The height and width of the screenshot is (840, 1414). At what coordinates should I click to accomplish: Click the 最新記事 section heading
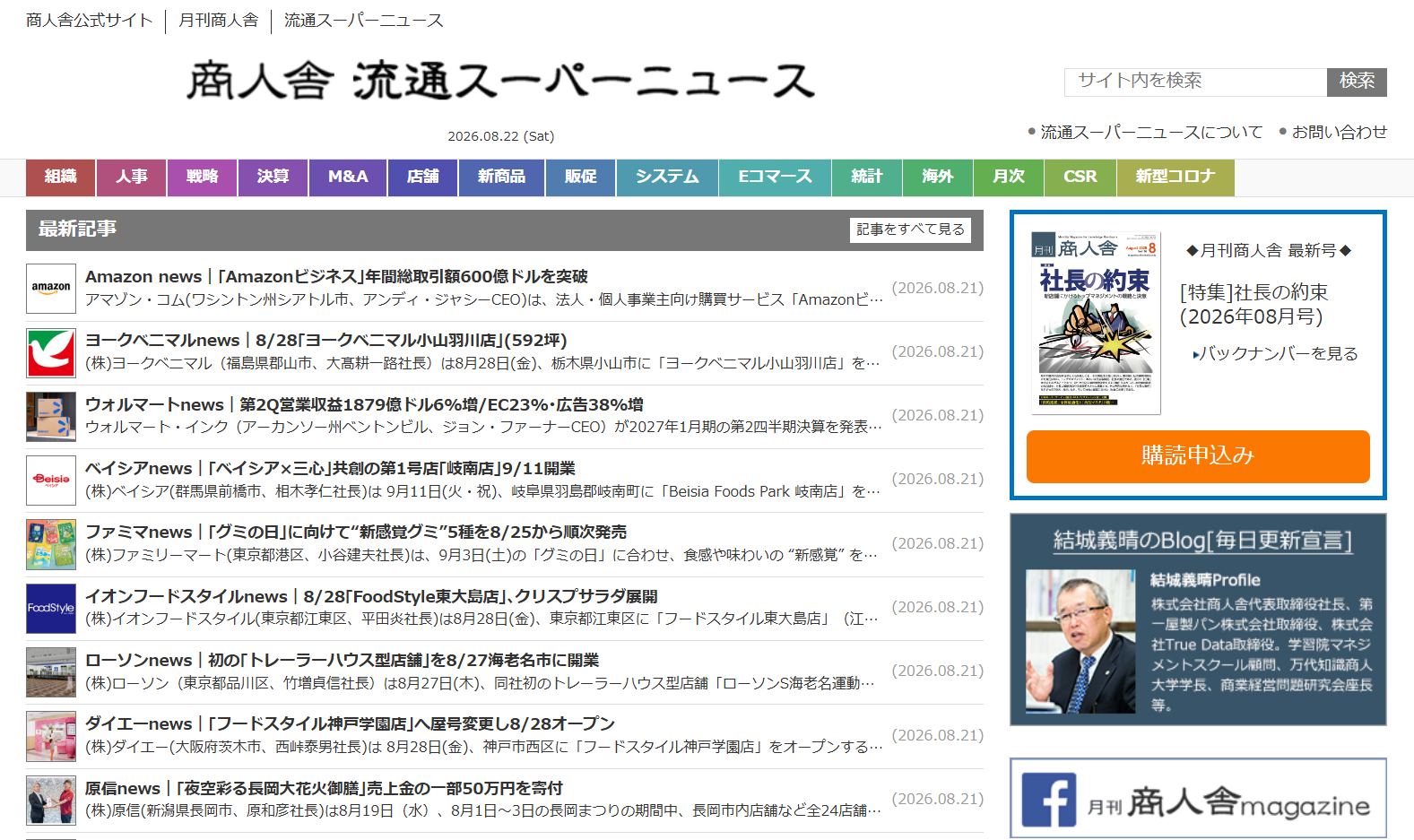coord(77,229)
